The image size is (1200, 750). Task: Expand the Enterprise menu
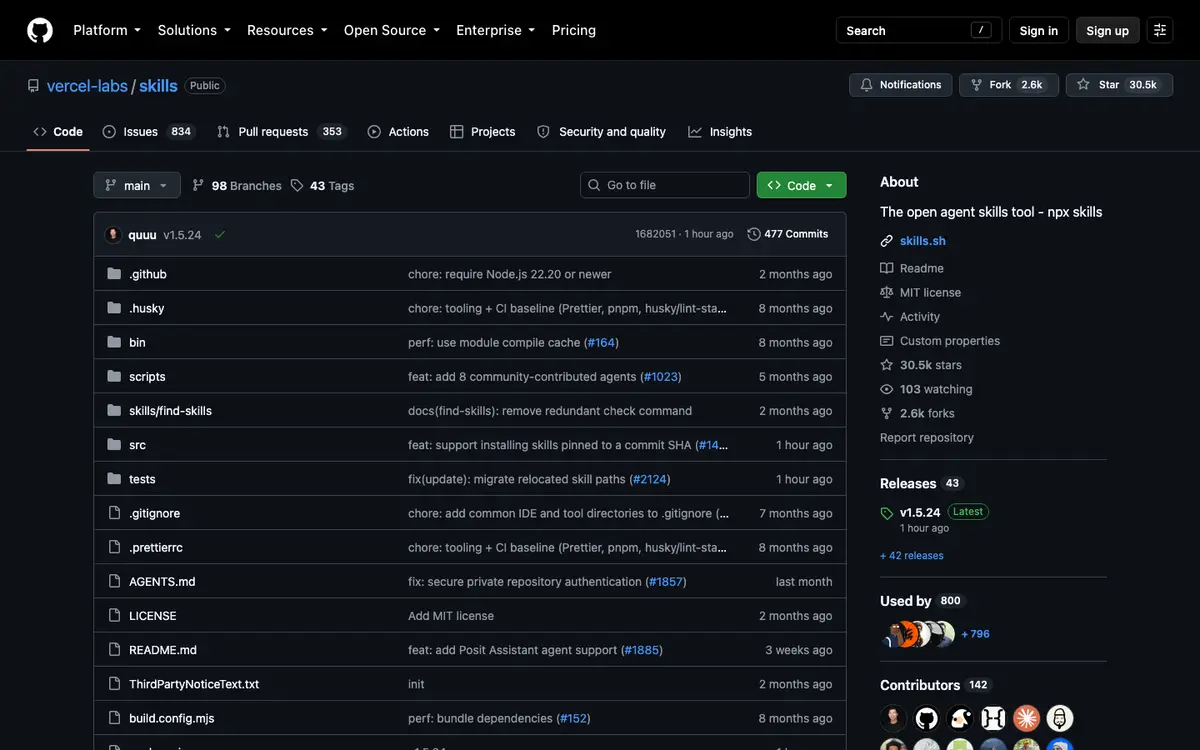pyautogui.click(x=496, y=30)
